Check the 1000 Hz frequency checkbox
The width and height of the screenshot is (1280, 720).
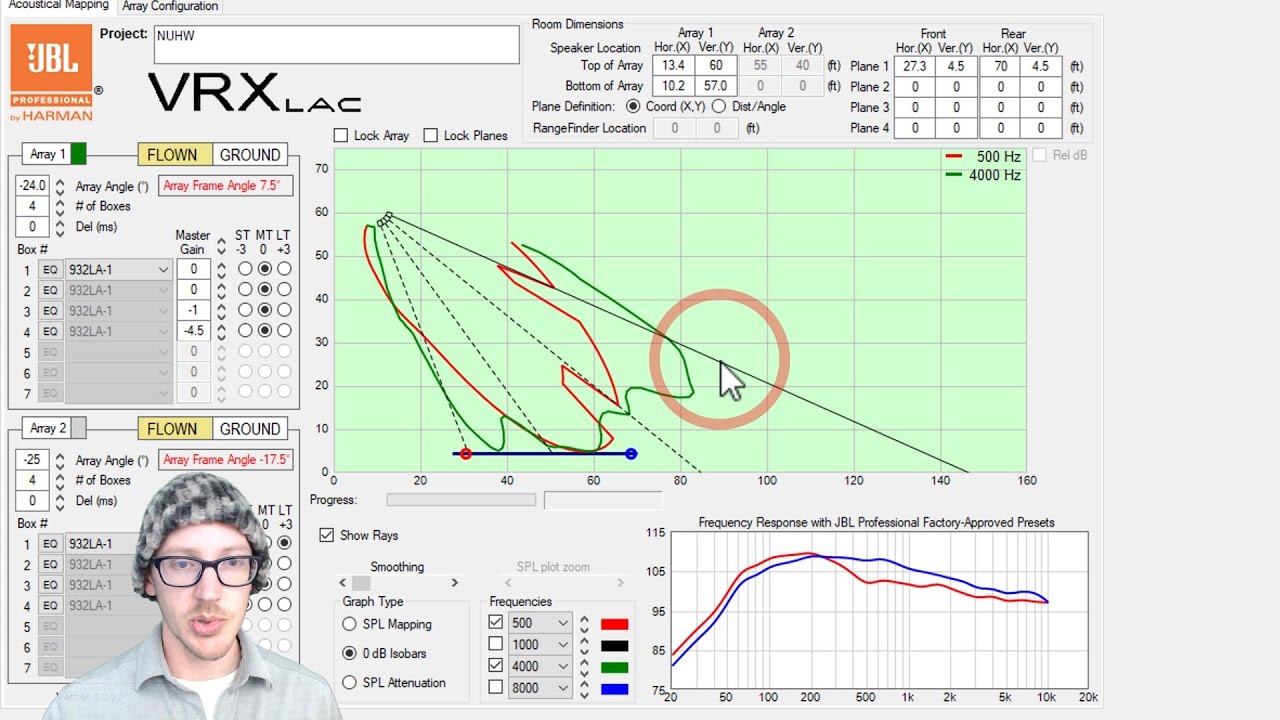point(496,645)
